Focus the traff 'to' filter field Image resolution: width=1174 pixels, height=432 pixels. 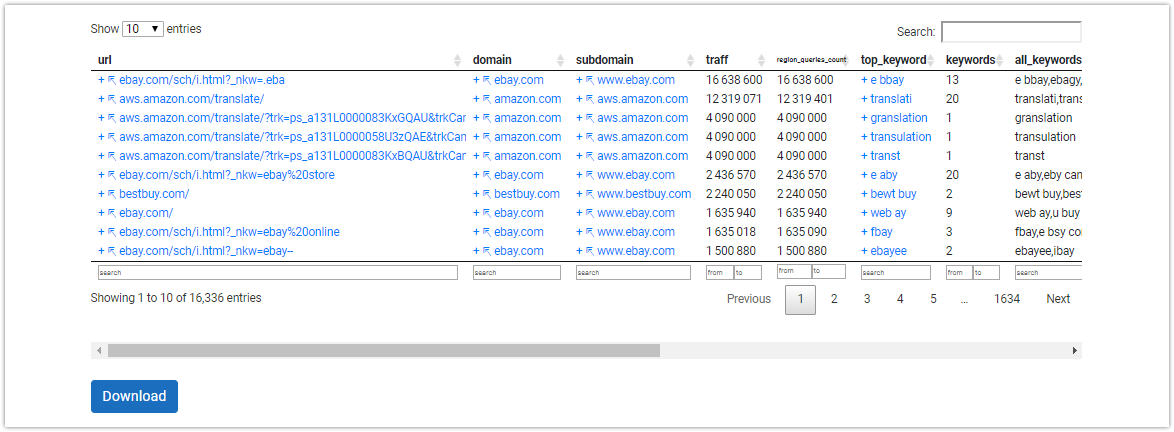click(x=747, y=273)
